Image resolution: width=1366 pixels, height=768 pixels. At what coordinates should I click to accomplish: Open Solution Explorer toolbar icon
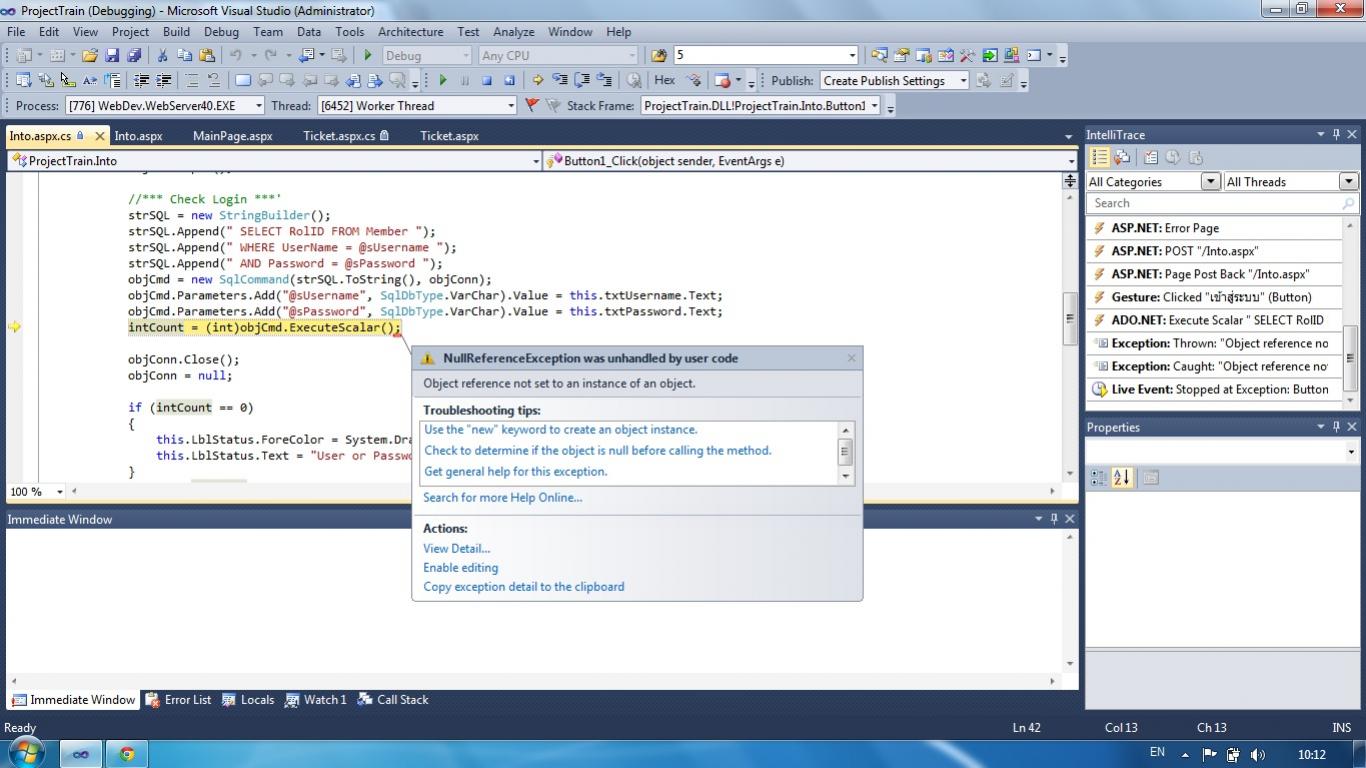(x=879, y=56)
